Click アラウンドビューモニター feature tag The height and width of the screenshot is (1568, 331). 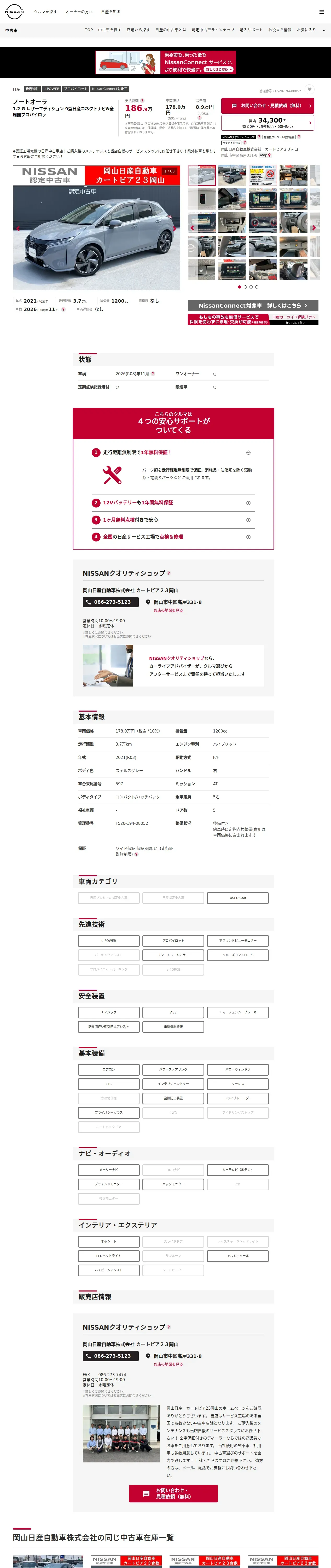pyautogui.click(x=238, y=941)
